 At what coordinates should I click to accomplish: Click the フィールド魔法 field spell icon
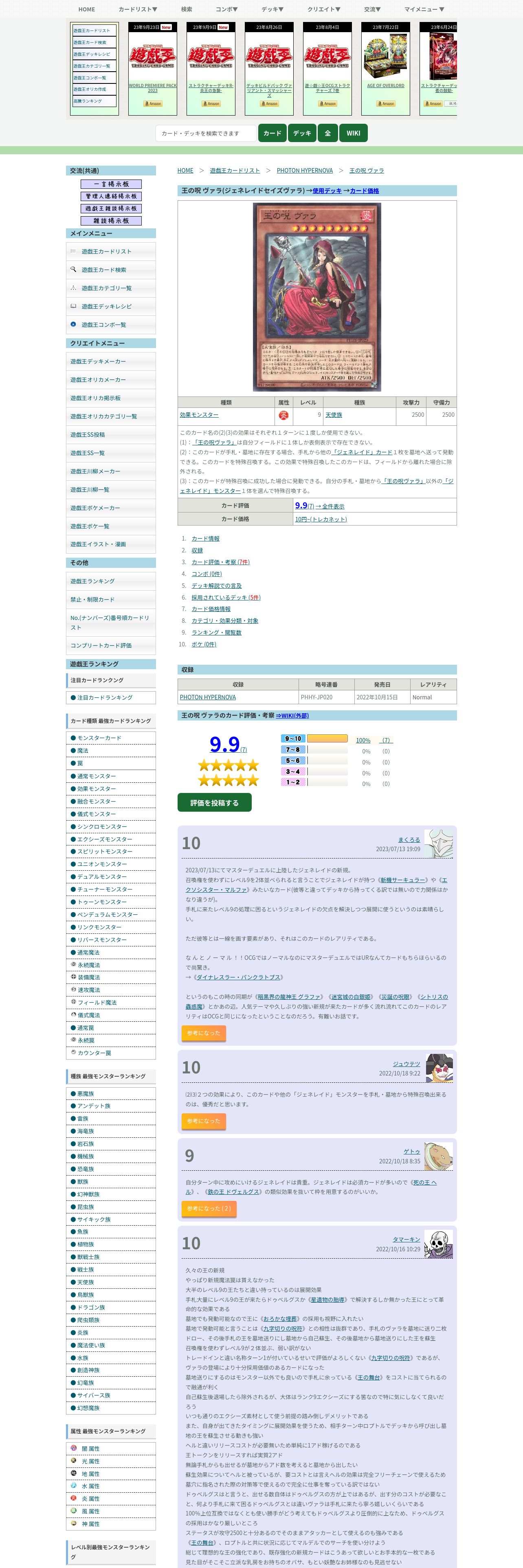[x=74, y=1002]
